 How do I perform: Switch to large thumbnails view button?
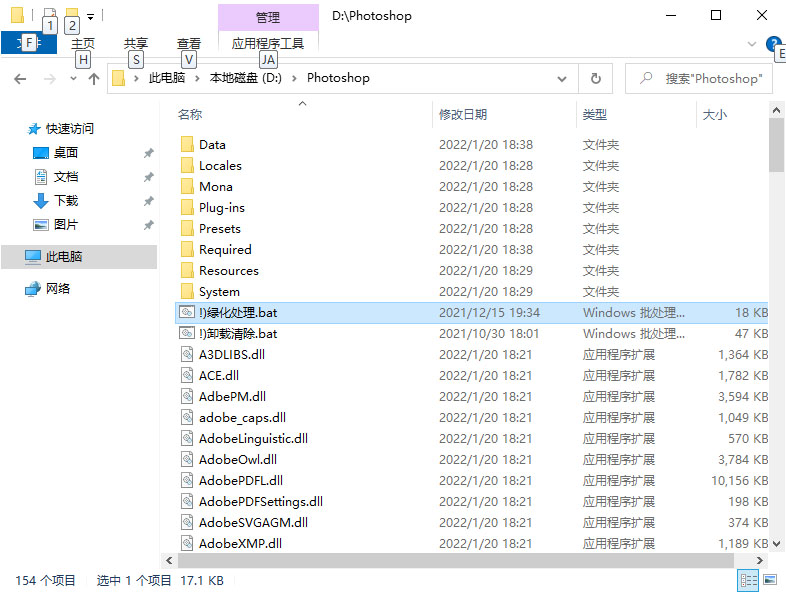[770, 580]
